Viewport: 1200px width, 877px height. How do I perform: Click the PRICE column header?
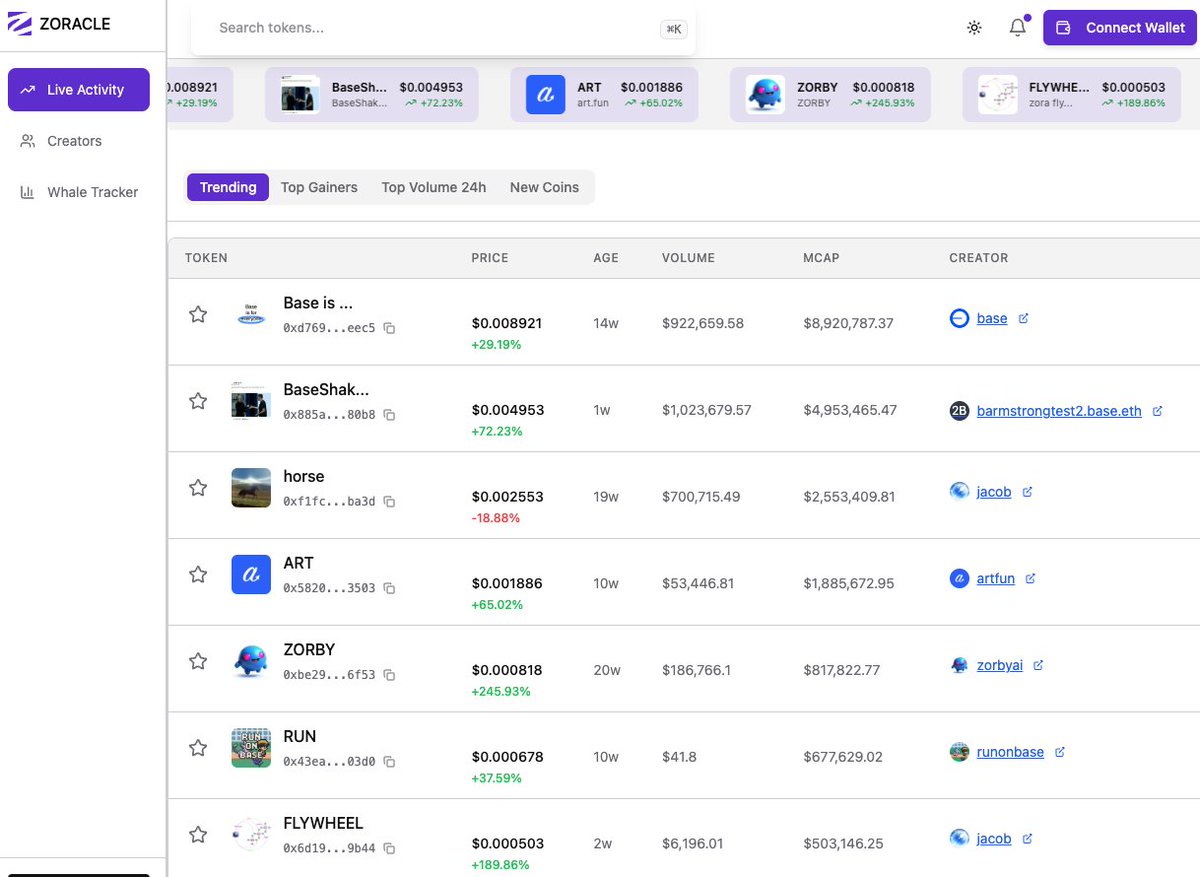click(x=490, y=258)
